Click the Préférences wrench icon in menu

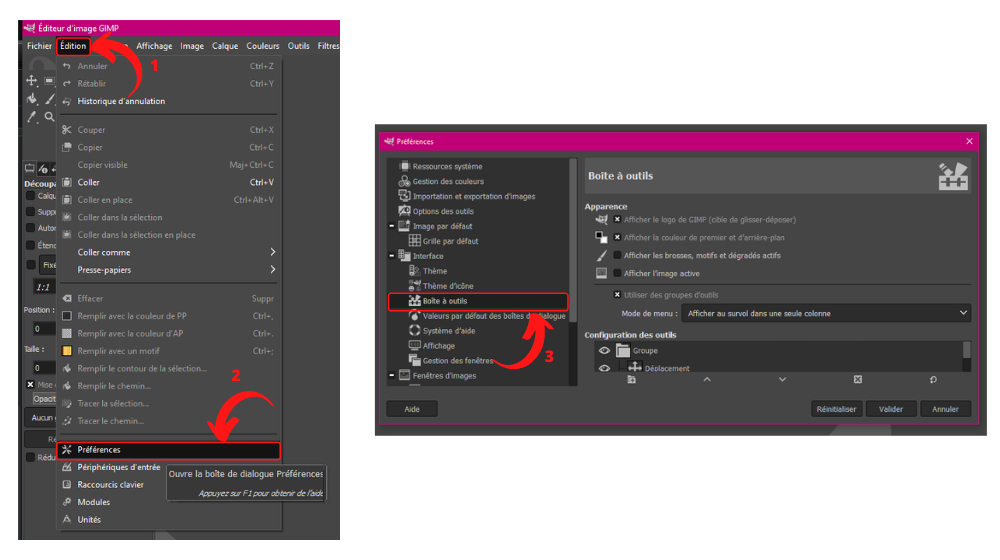tap(66, 450)
